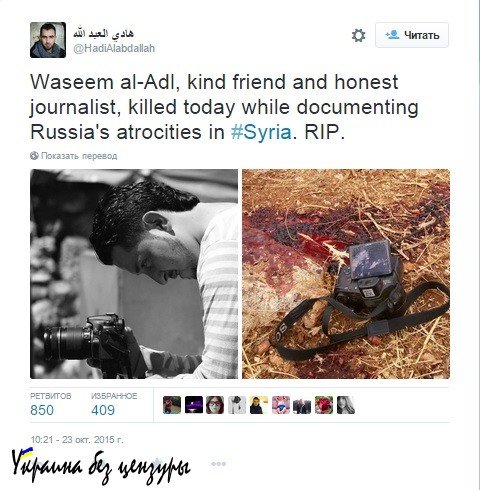Open the avatar of woman with glasses

215,405
